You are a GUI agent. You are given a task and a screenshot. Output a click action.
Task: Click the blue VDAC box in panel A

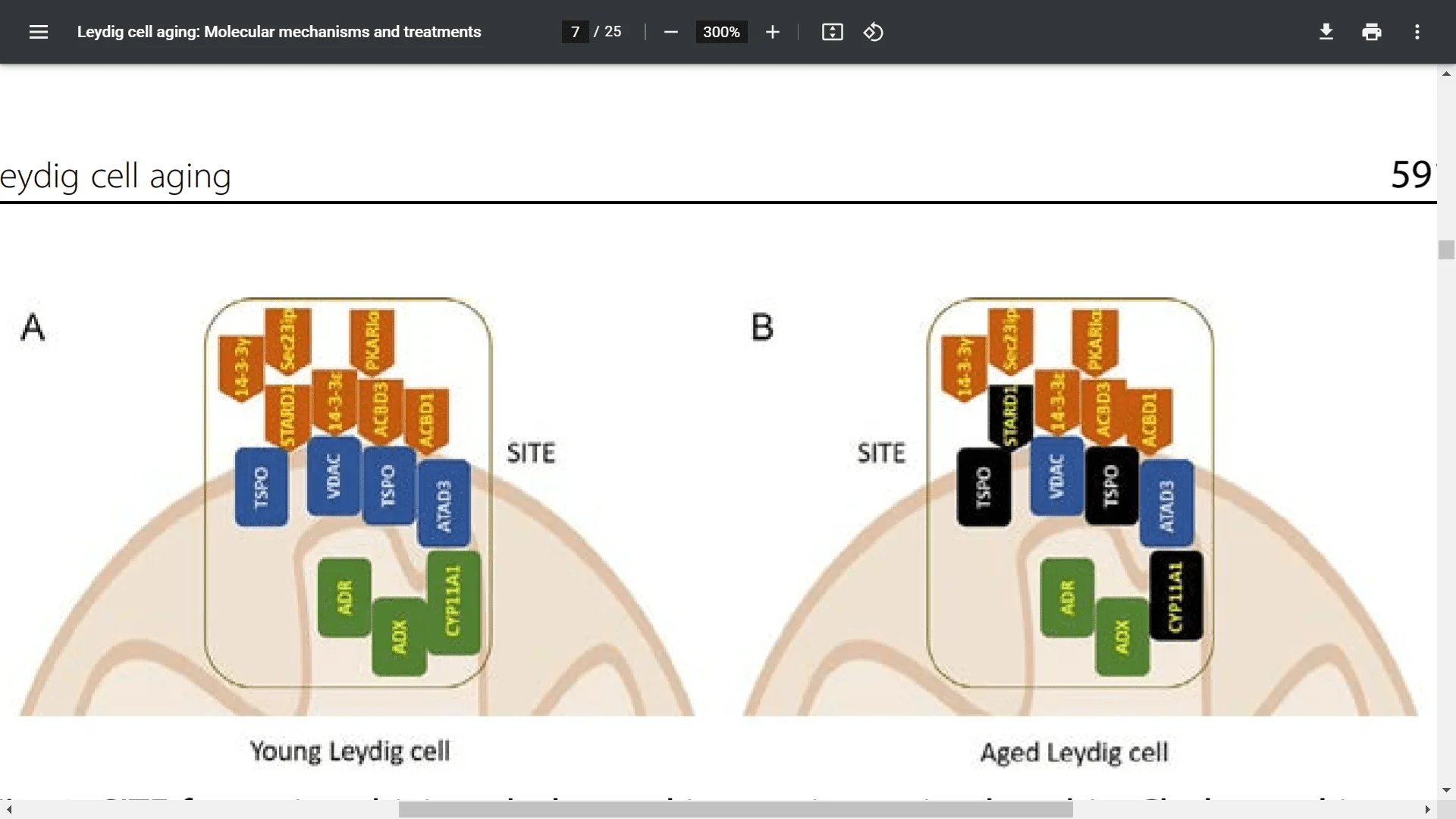coord(334,476)
